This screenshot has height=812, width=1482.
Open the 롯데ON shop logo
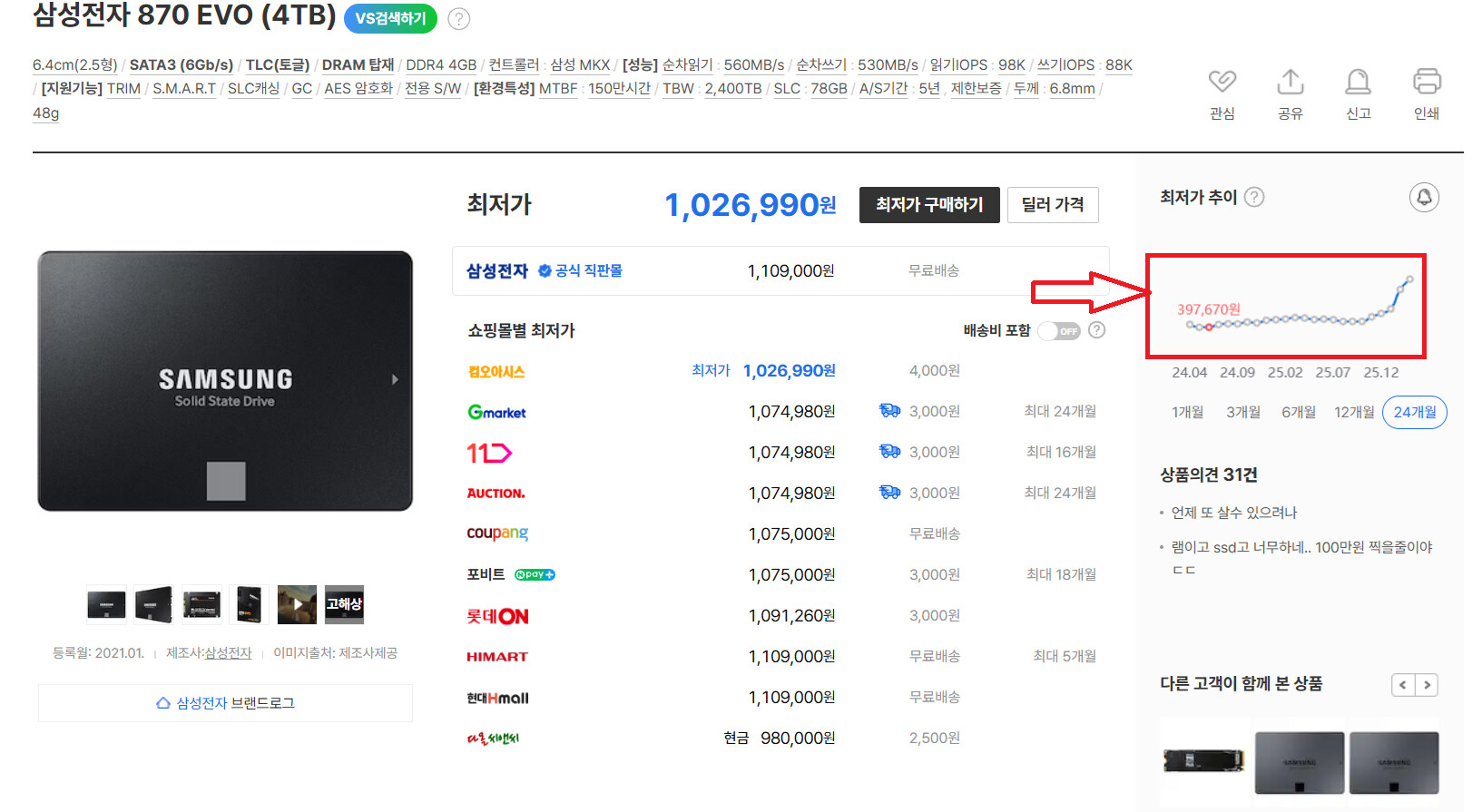[497, 616]
